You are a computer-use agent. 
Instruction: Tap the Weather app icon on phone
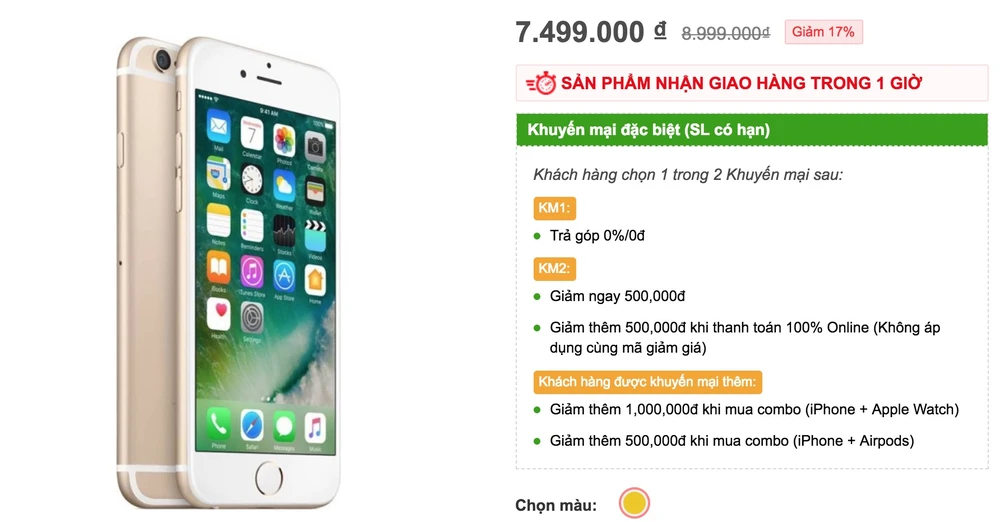coord(284,184)
